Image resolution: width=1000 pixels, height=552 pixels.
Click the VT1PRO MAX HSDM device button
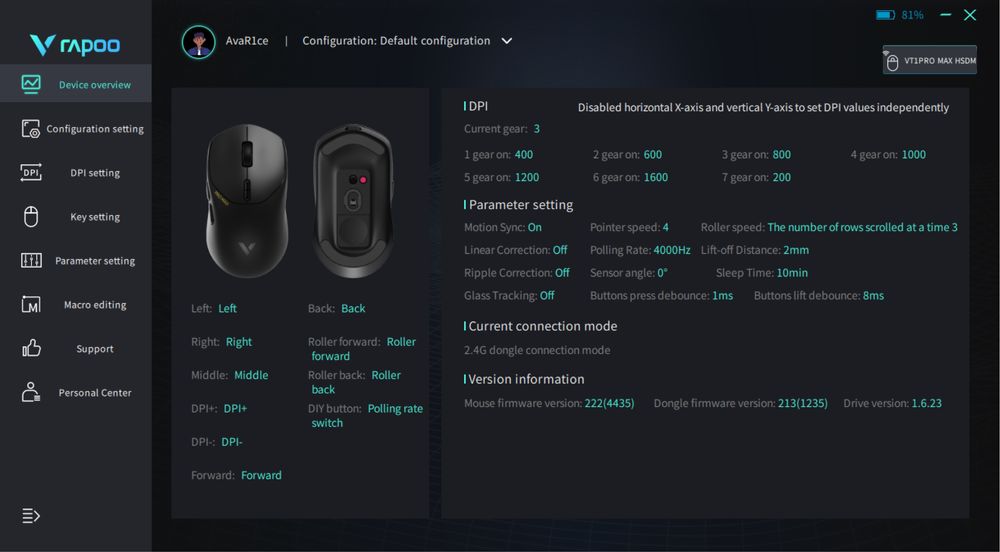(x=929, y=61)
